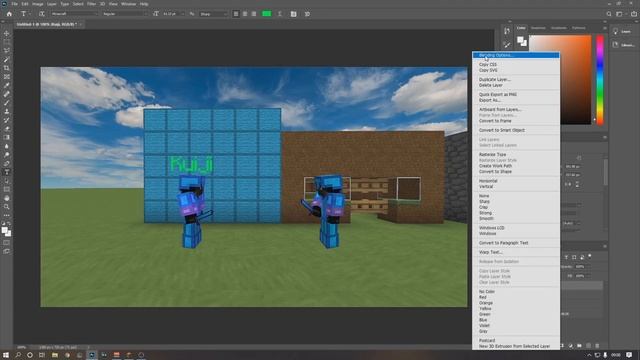Select the Rectangle shape tool
The height and width of the screenshot is (360, 640).
point(7,189)
